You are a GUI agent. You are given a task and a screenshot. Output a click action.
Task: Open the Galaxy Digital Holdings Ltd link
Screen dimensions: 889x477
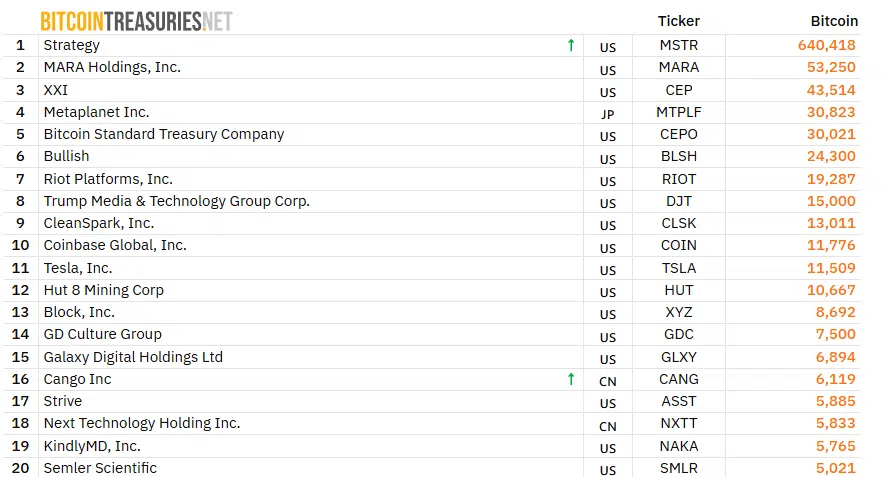(x=133, y=357)
